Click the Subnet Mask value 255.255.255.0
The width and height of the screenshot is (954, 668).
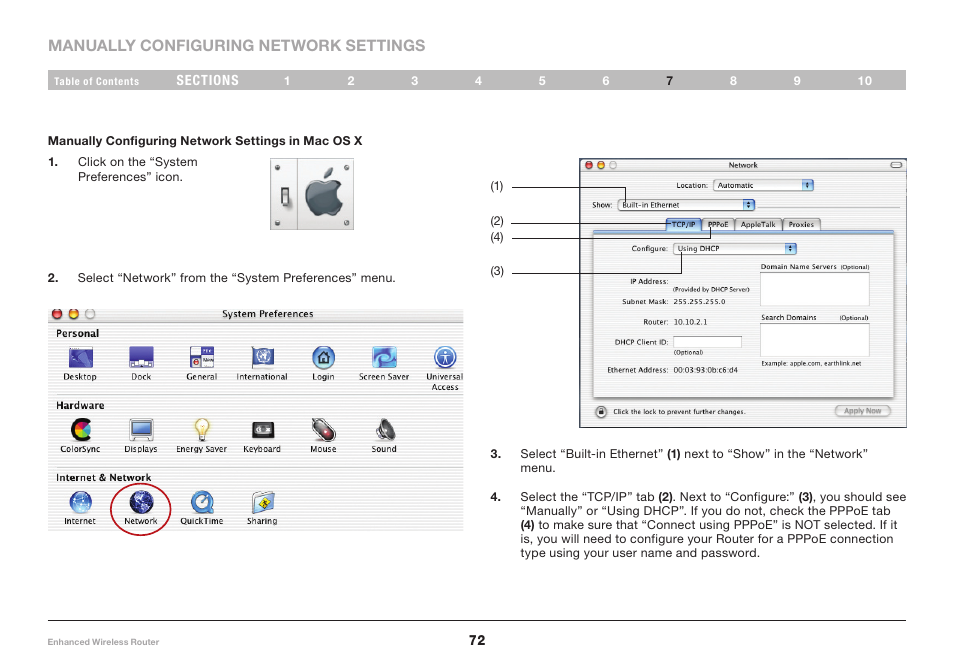point(699,302)
